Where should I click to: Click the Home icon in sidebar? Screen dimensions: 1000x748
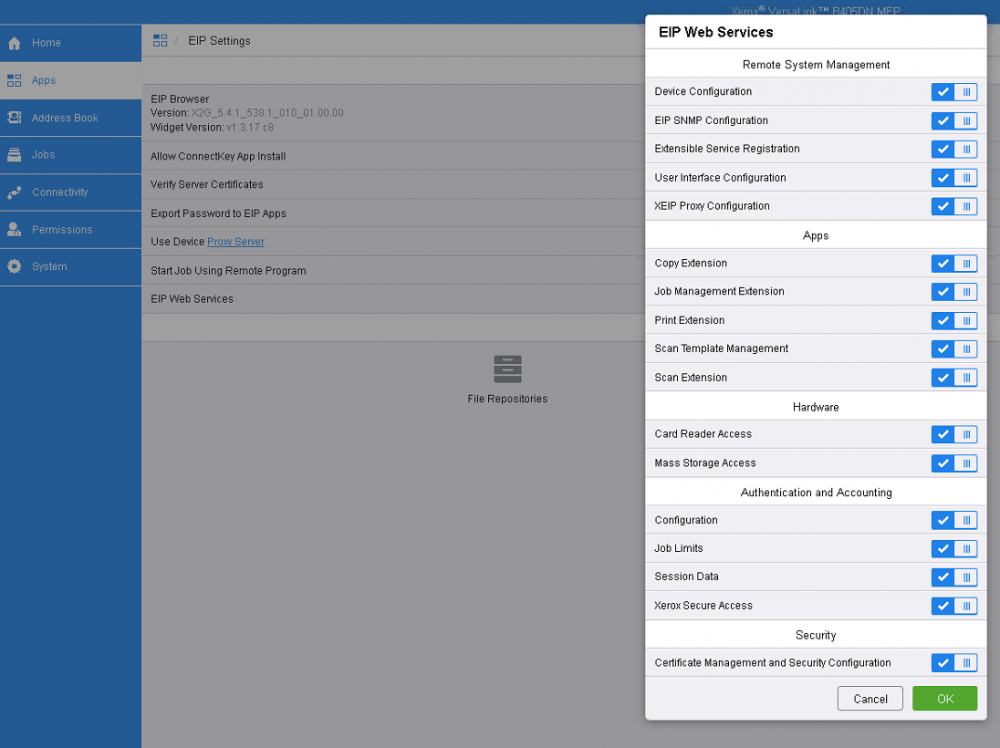[x=14, y=43]
